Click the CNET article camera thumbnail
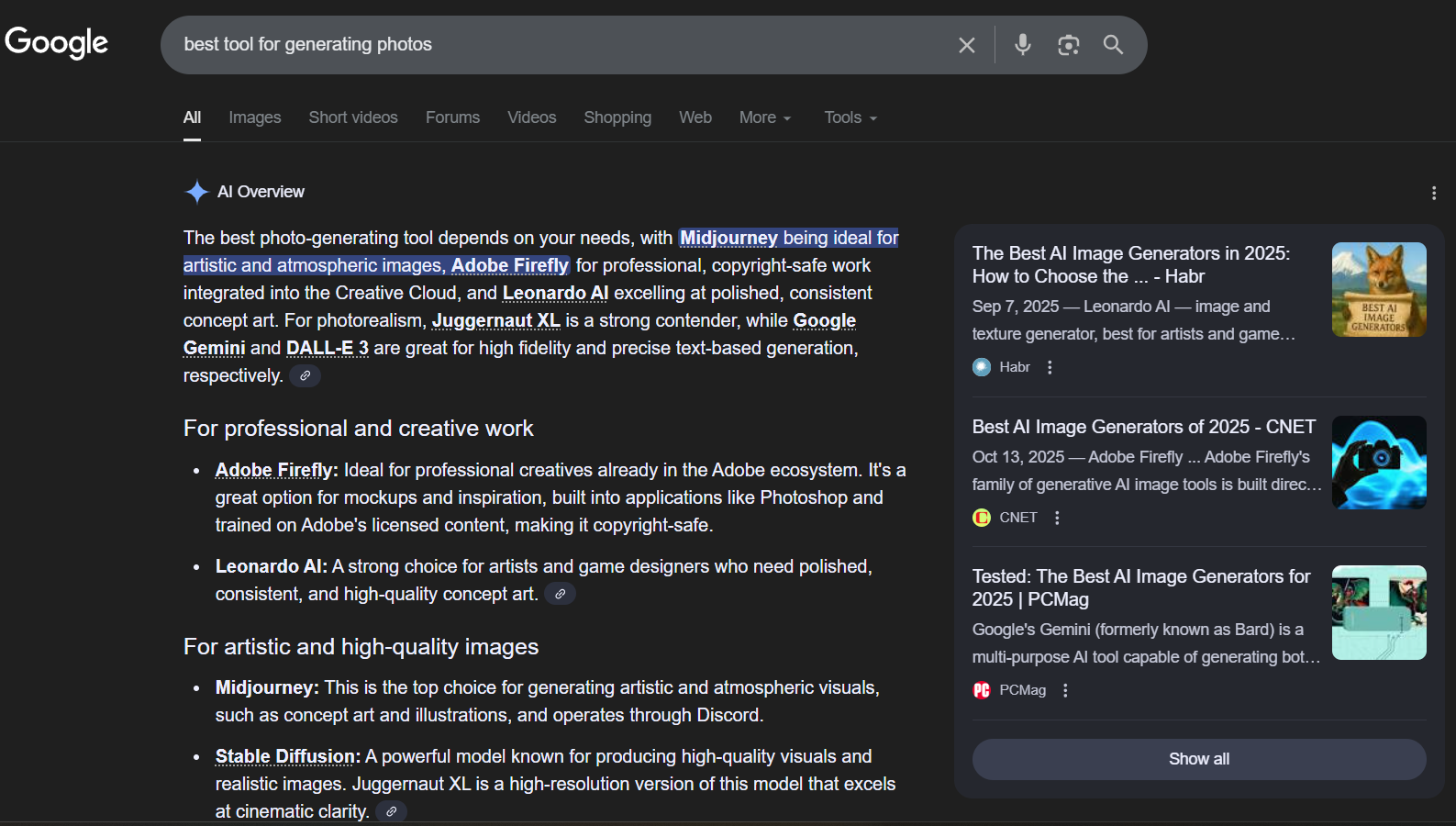The image size is (1456, 826). point(1378,463)
